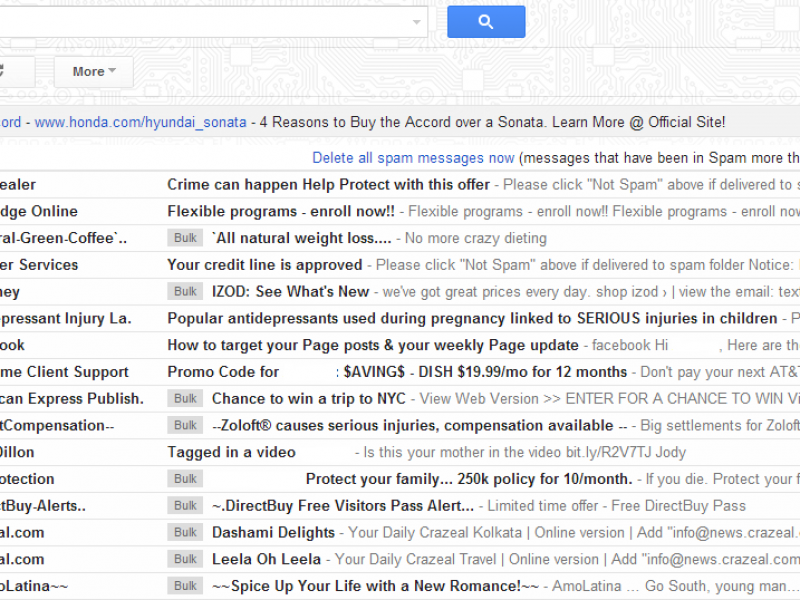Viewport: 800px width, 600px height.
Task: Click Delete all spam messages now
Action: pos(413,158)
